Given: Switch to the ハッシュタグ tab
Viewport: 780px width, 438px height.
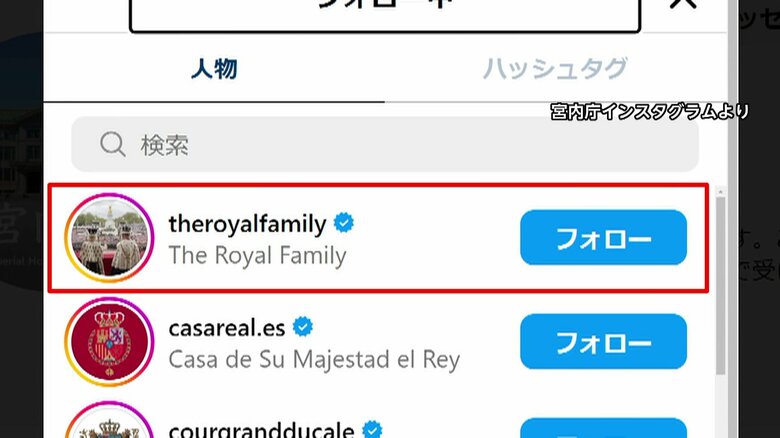Looking at the screenshot, I should (555, 68).
